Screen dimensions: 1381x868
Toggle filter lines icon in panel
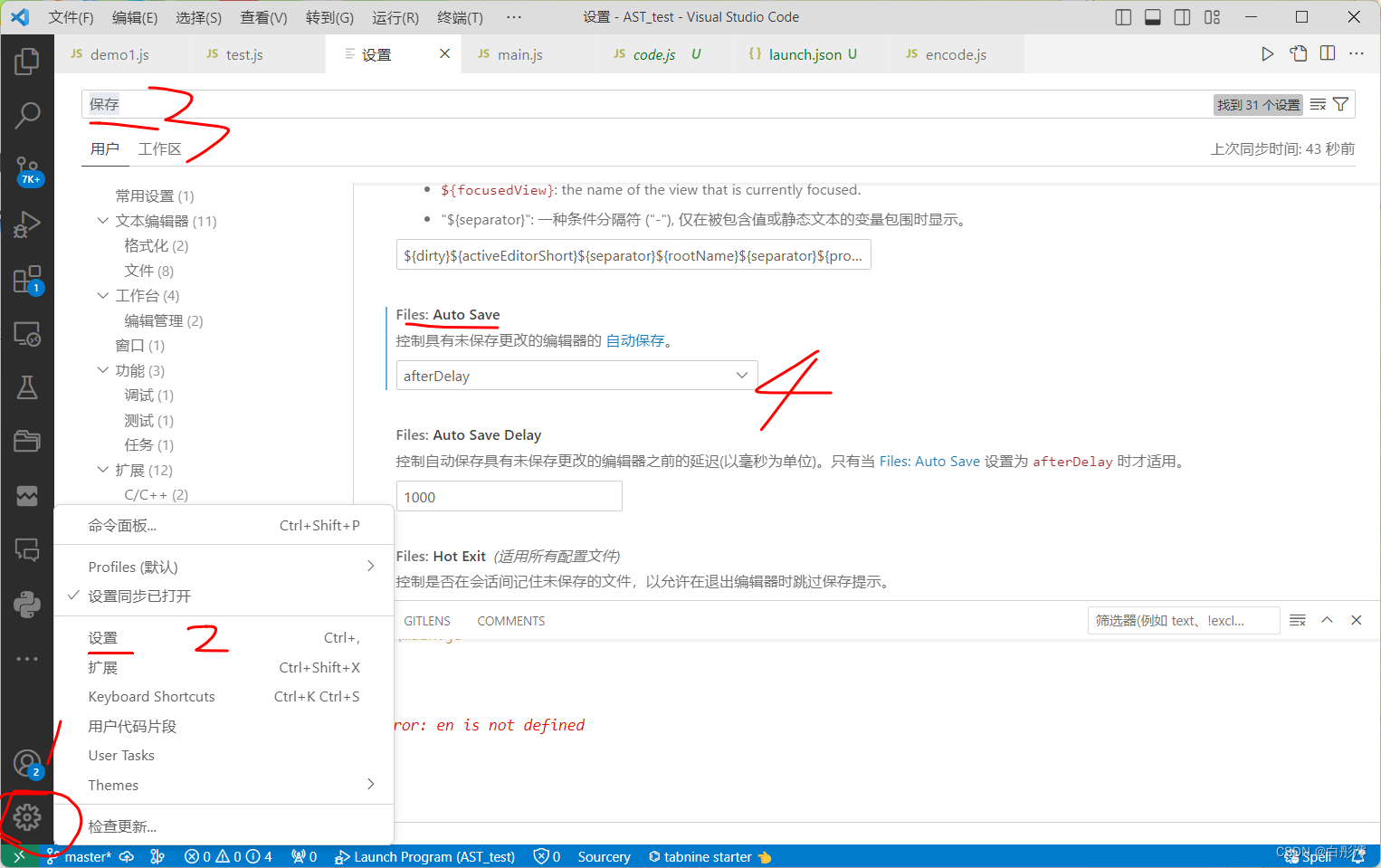pos(1298,620)
